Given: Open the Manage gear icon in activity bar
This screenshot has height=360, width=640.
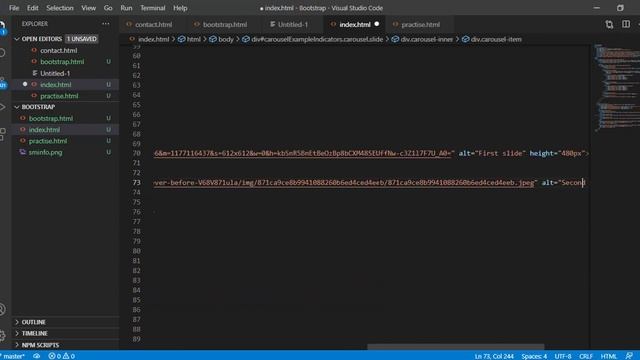Looking at the screenshot, I should click(2, 336).
